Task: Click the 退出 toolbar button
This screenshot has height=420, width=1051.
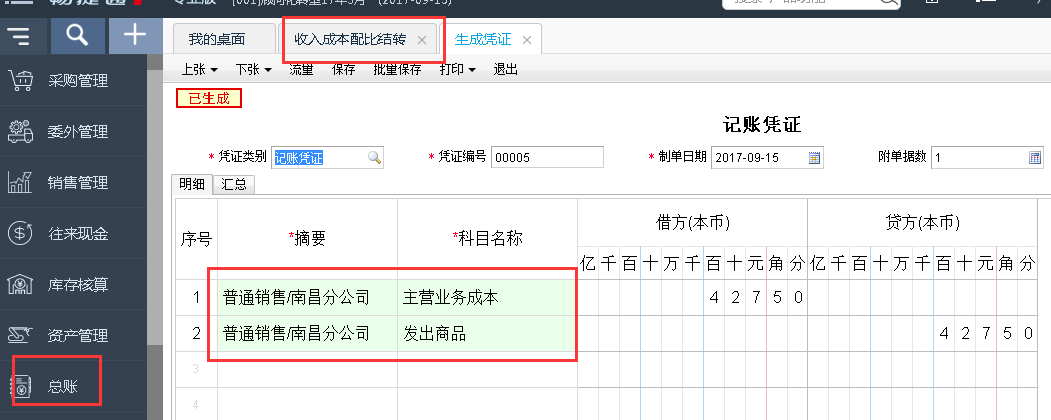Action: (x=505, y=70)
